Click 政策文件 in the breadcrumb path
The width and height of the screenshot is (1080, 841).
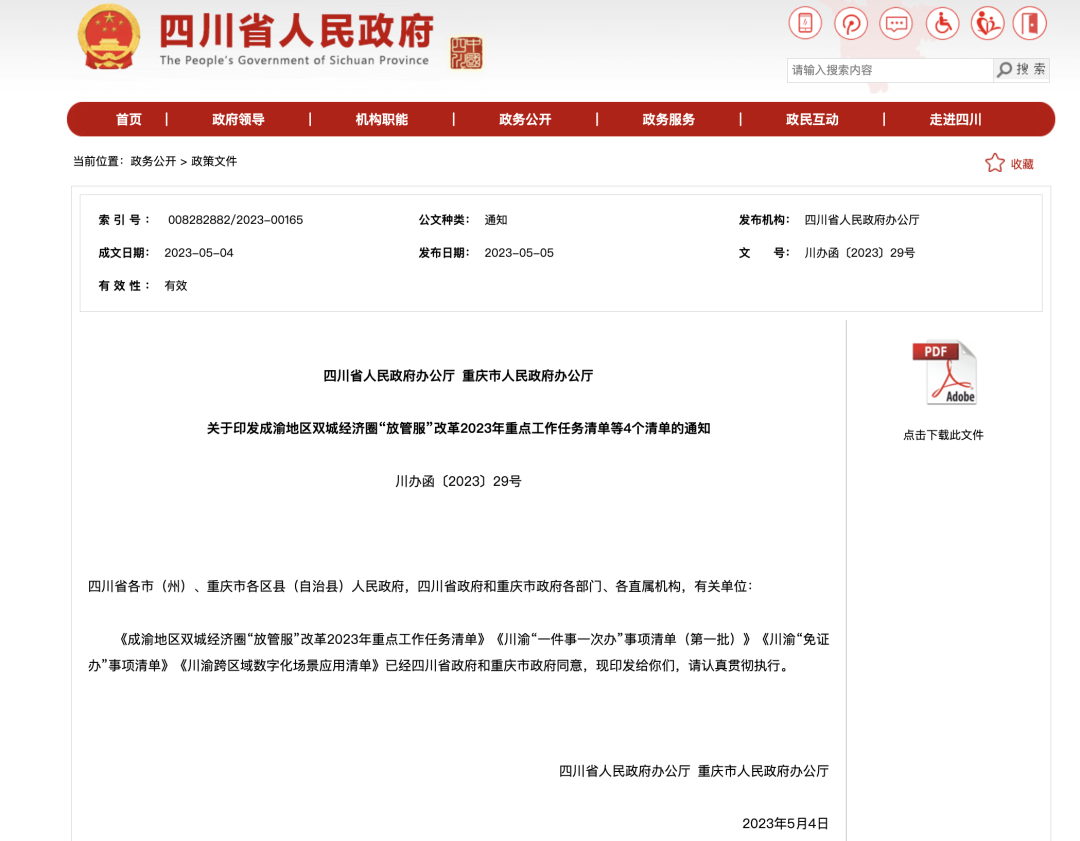pyautogui.click(x=214, y=161)
